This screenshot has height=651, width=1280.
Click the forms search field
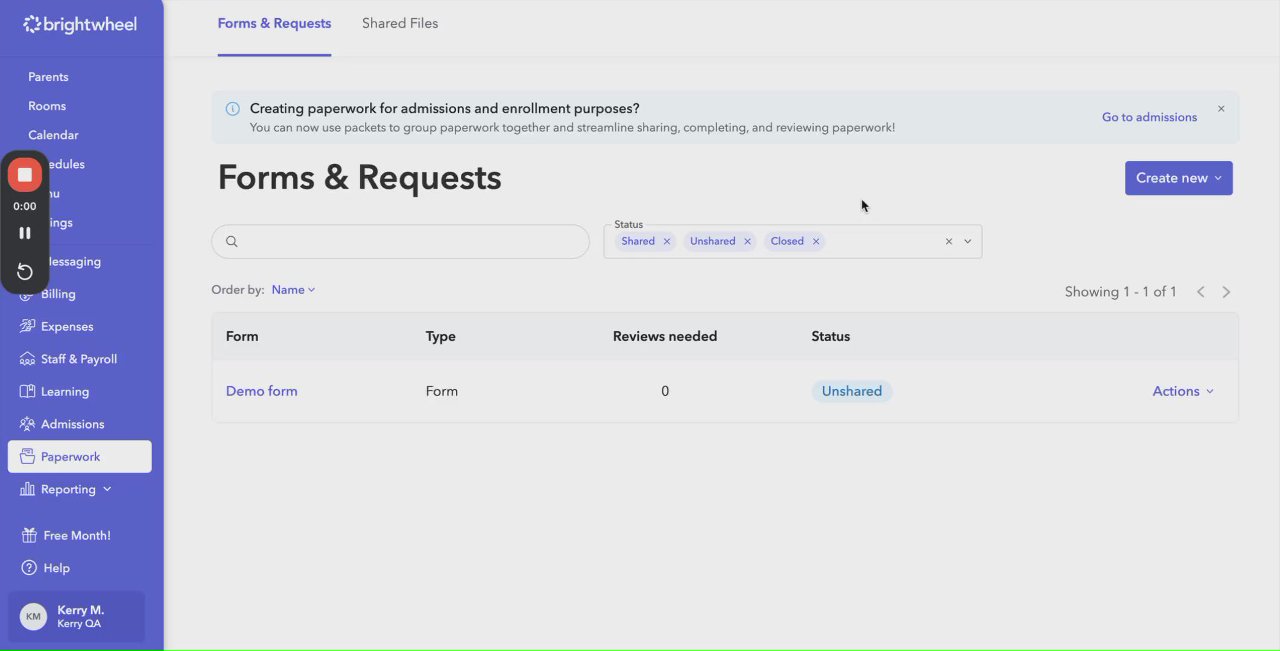(x=410, y=241)
